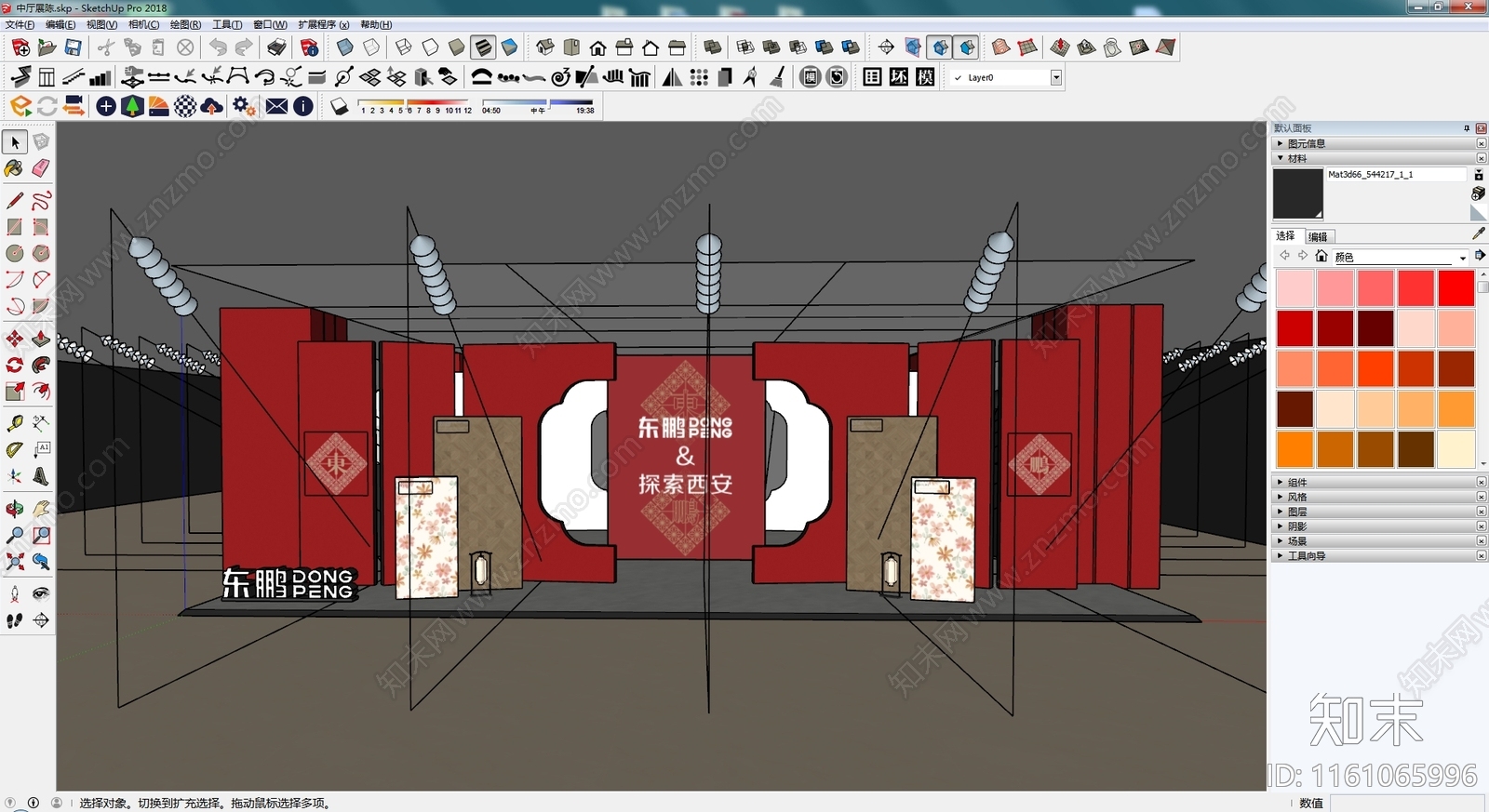The image size is (1489, 812).
Task: Select the Freehand drawing tool
Action: 41,200
